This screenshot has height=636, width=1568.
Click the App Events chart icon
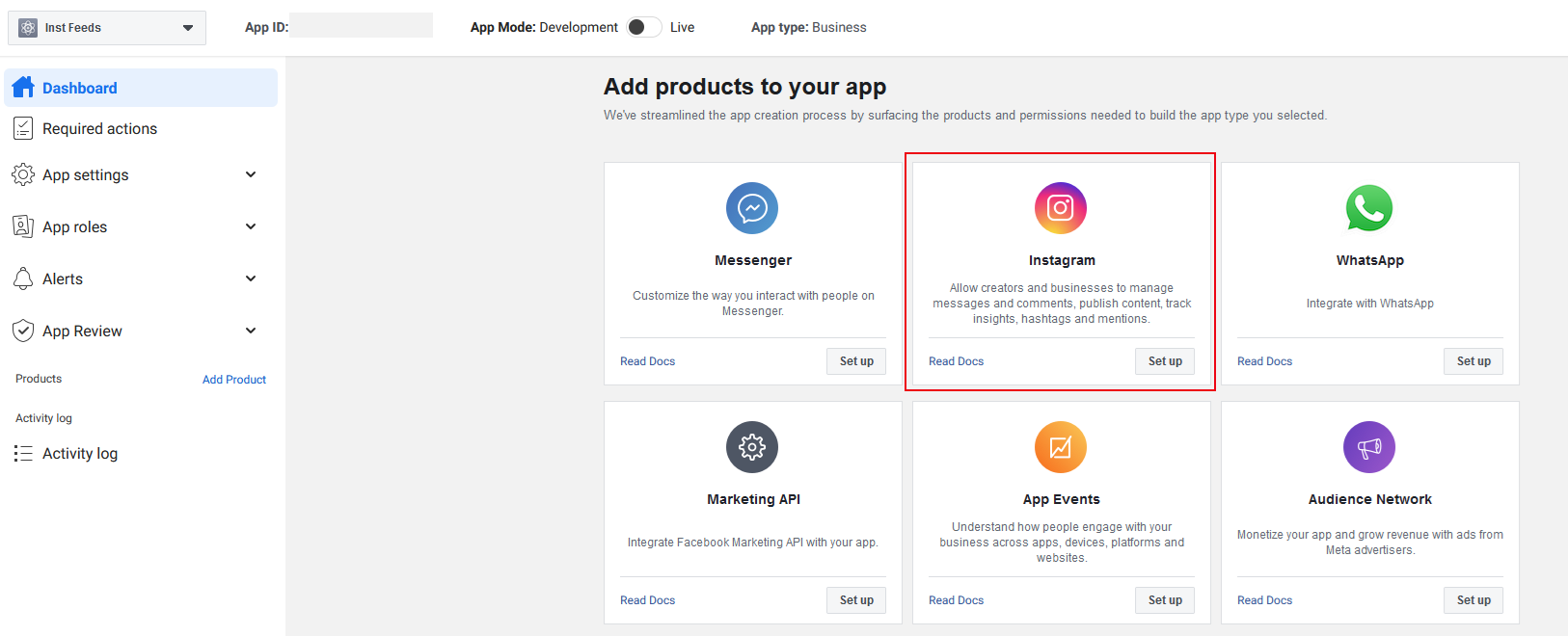1061,447
